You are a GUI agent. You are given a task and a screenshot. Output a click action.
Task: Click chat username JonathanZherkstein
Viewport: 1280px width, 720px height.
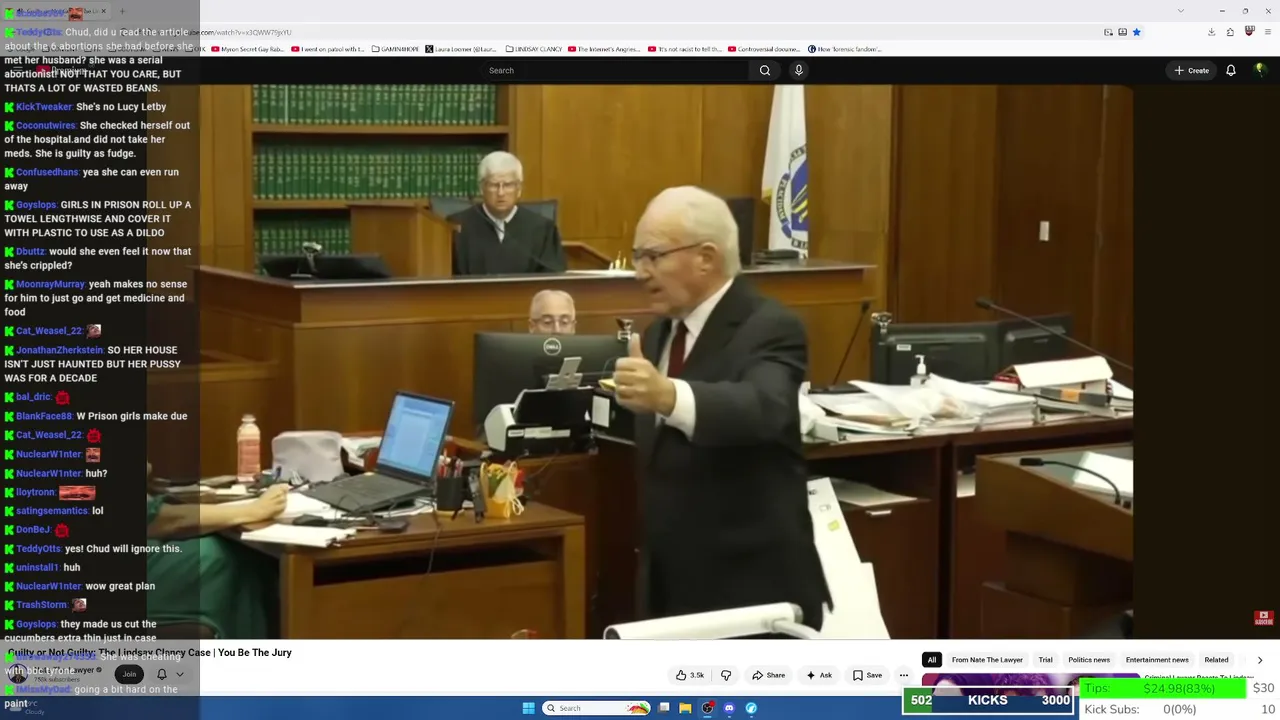coord(60,350)
